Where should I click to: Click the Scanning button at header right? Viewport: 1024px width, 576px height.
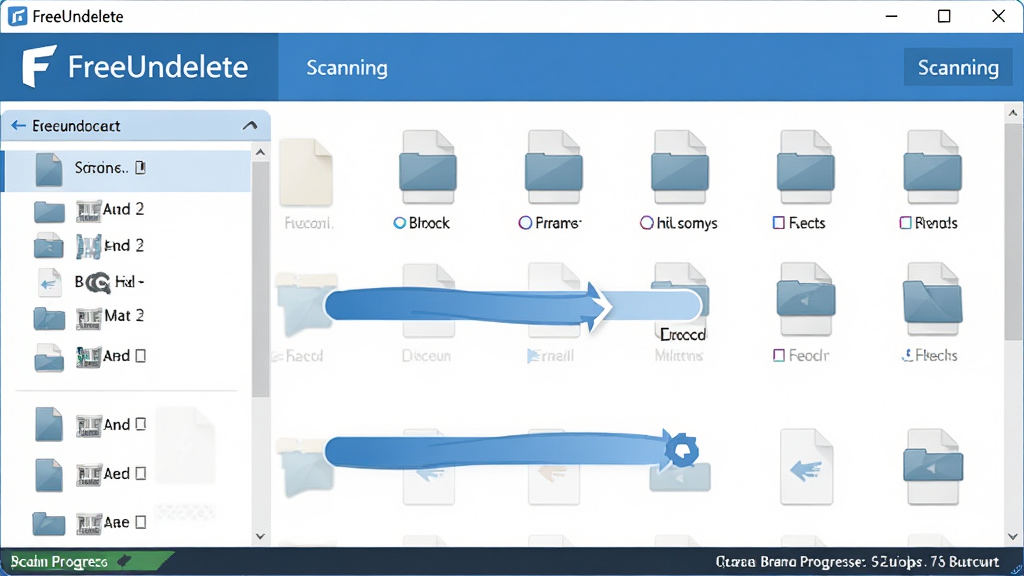click(x=958, y=67)
